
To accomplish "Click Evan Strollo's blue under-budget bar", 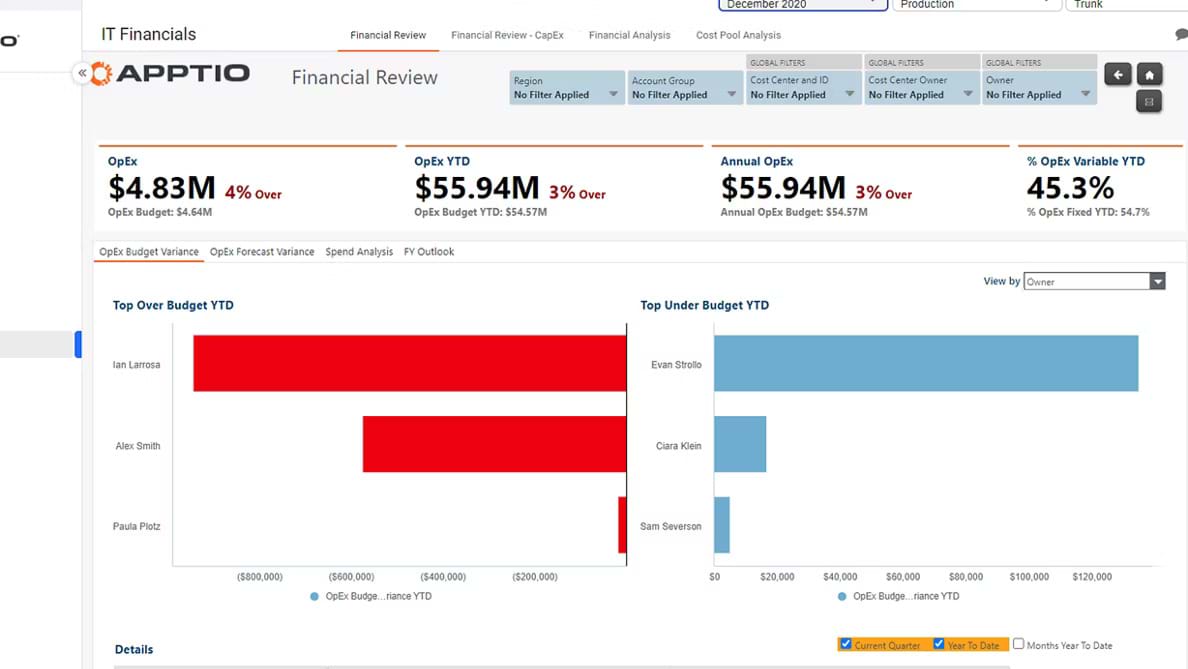I will (926, 363).
